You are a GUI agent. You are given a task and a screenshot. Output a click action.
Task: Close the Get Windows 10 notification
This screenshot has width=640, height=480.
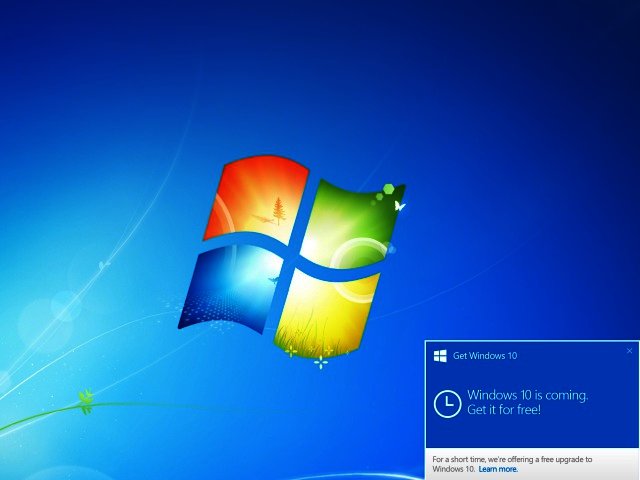click(629, 351)
